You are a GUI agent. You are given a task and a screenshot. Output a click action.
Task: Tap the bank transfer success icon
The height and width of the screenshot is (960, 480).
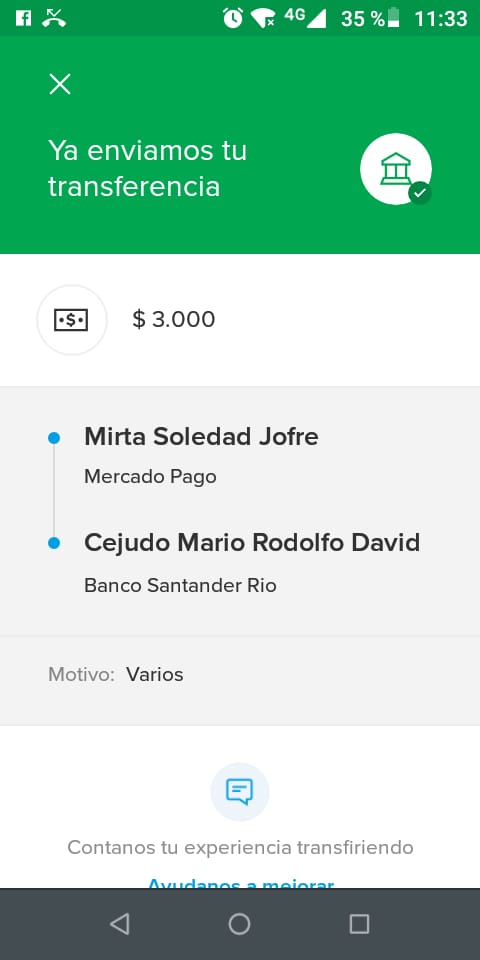click(396, 169)
